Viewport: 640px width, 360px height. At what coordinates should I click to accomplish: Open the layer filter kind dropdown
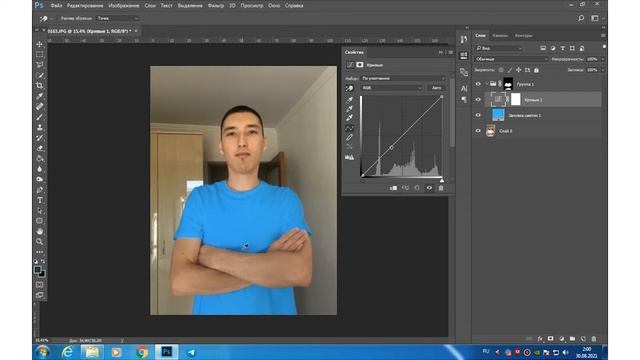point(499,48)
